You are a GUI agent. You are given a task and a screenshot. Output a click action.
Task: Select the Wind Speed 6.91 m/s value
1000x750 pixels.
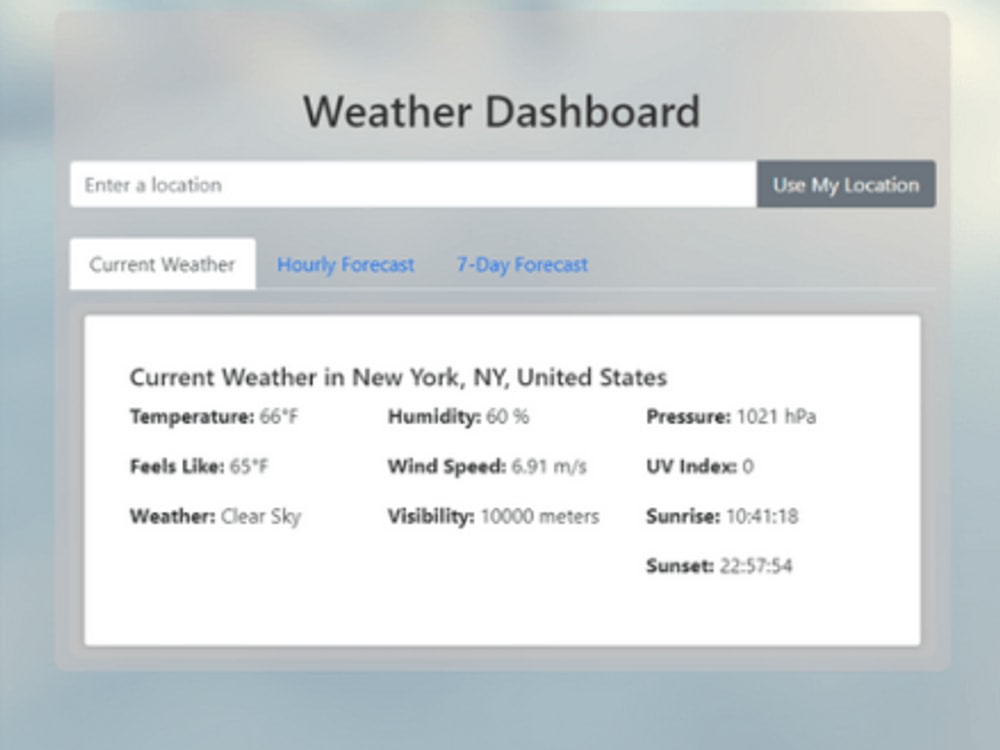(487, 466)
